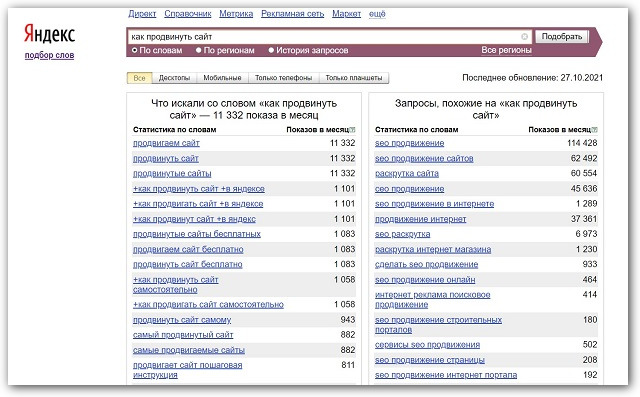The height and width of the screenshot is (397, 640).
Task: Select the Только планшеты tab
Action: click(354, 78)
